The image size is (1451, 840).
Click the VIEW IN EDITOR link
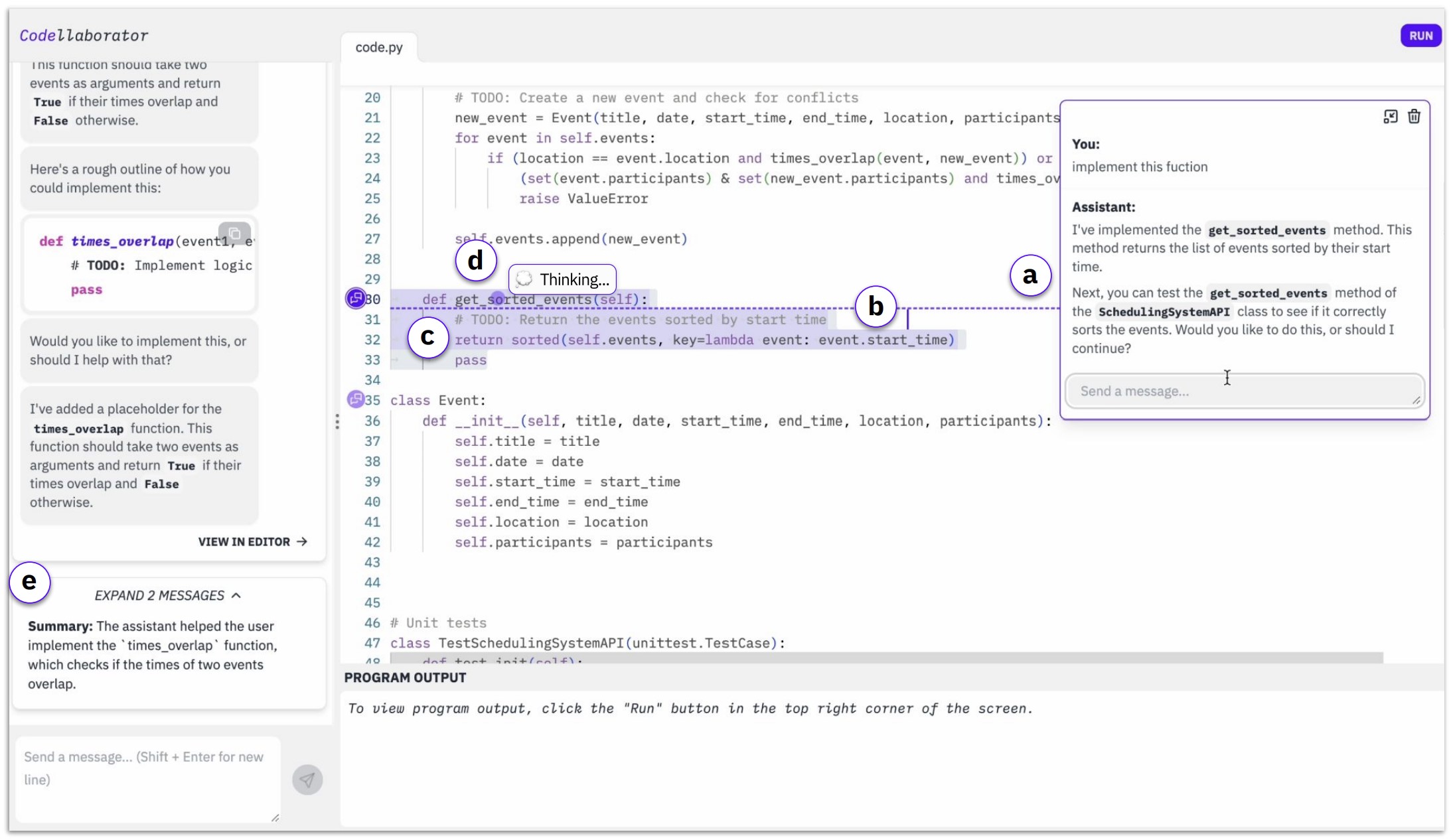(x=252, y=541)
